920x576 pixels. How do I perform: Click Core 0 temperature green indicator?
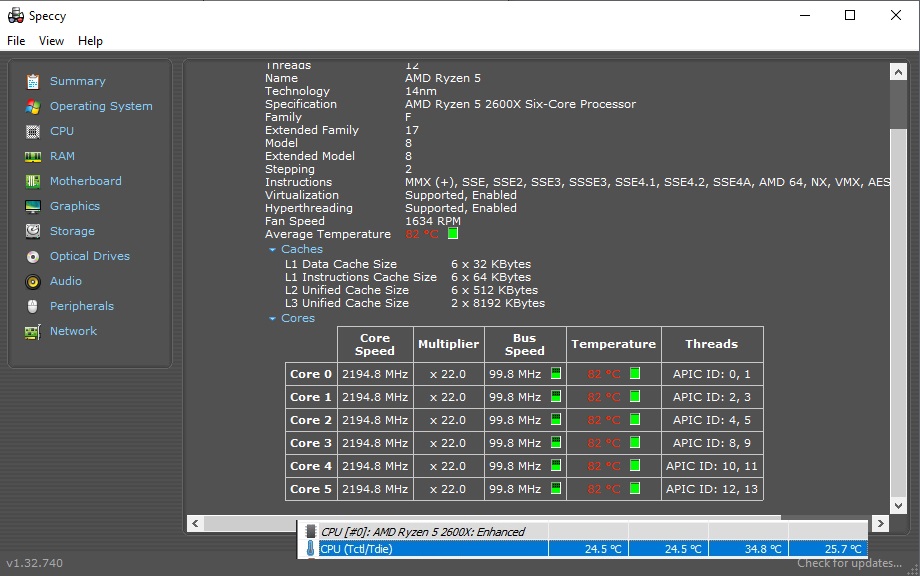[635, 373]
